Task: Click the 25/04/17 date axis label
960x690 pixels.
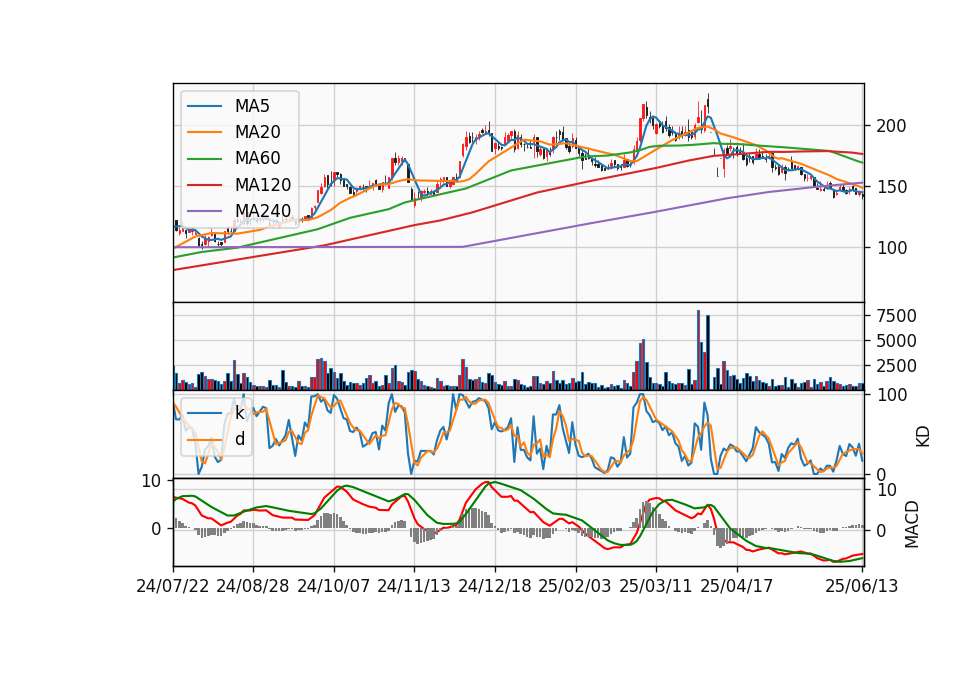Action: (x=737, y=586)
